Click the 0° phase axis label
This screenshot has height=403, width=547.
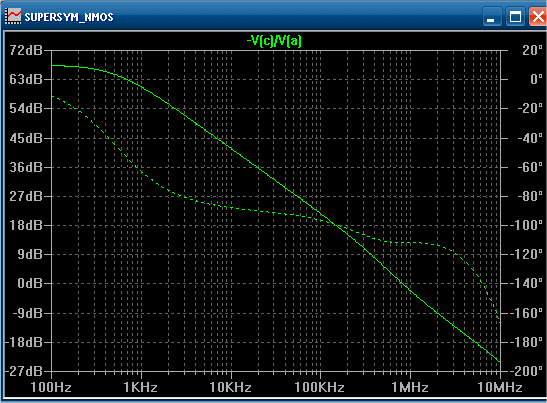537,79
